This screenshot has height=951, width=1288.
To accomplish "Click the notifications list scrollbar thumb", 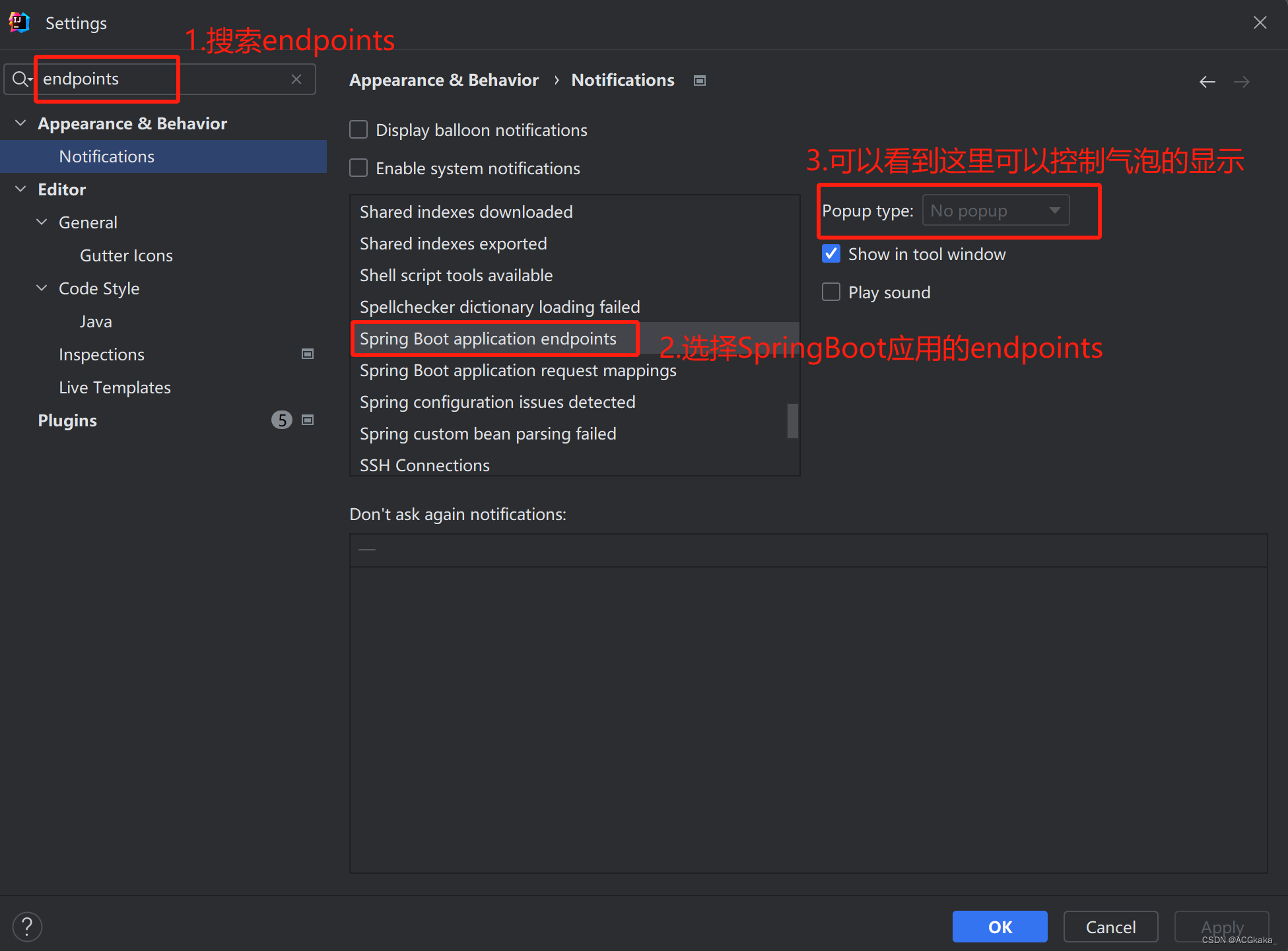I will tap(793, 421).
